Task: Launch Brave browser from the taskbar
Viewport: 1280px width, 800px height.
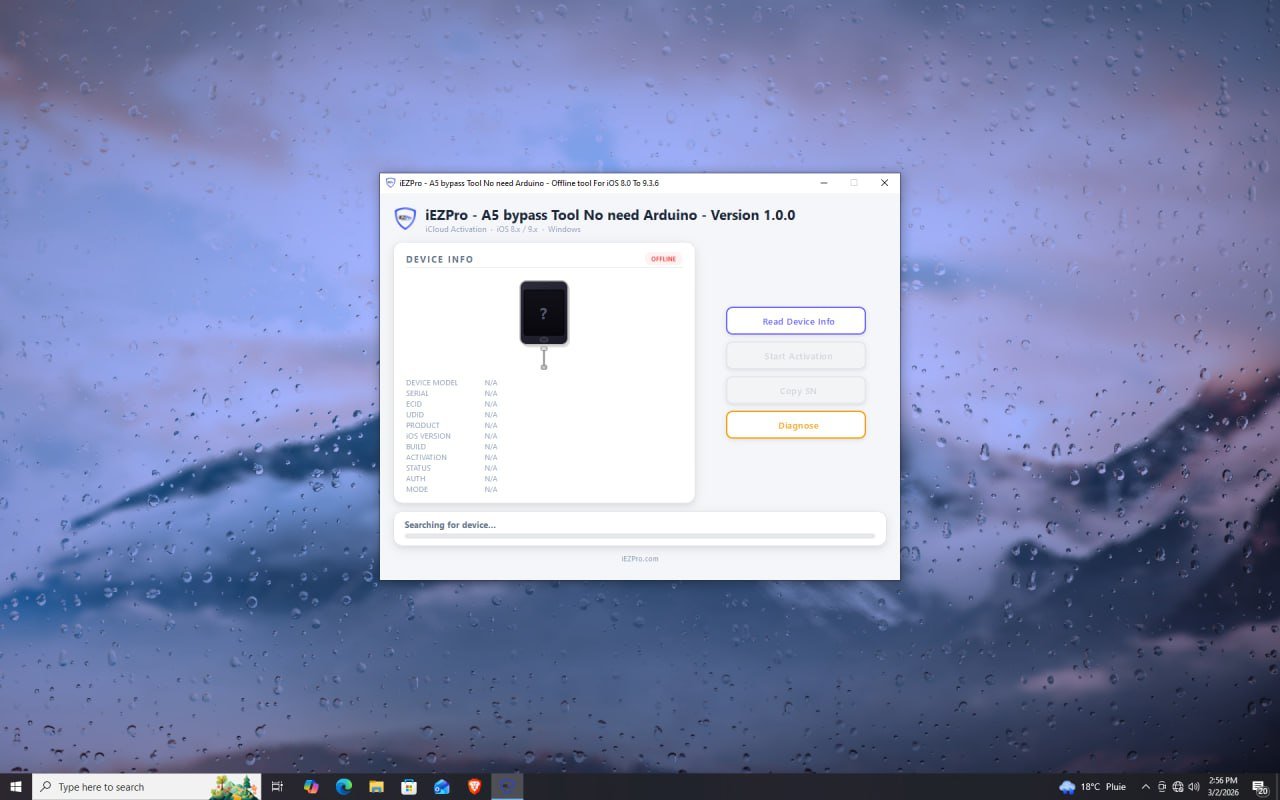Action: point(475,786)
